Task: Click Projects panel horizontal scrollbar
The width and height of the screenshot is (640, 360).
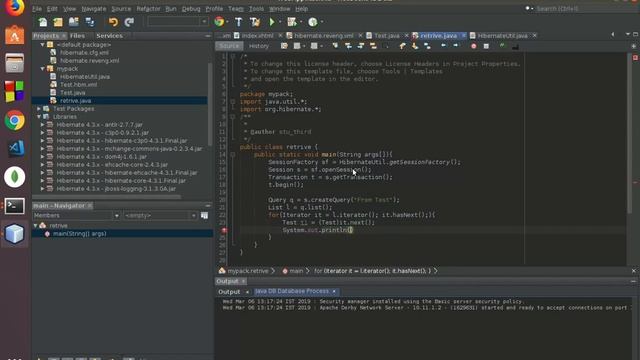Action: pyautogui.click(x=106, y=197)
